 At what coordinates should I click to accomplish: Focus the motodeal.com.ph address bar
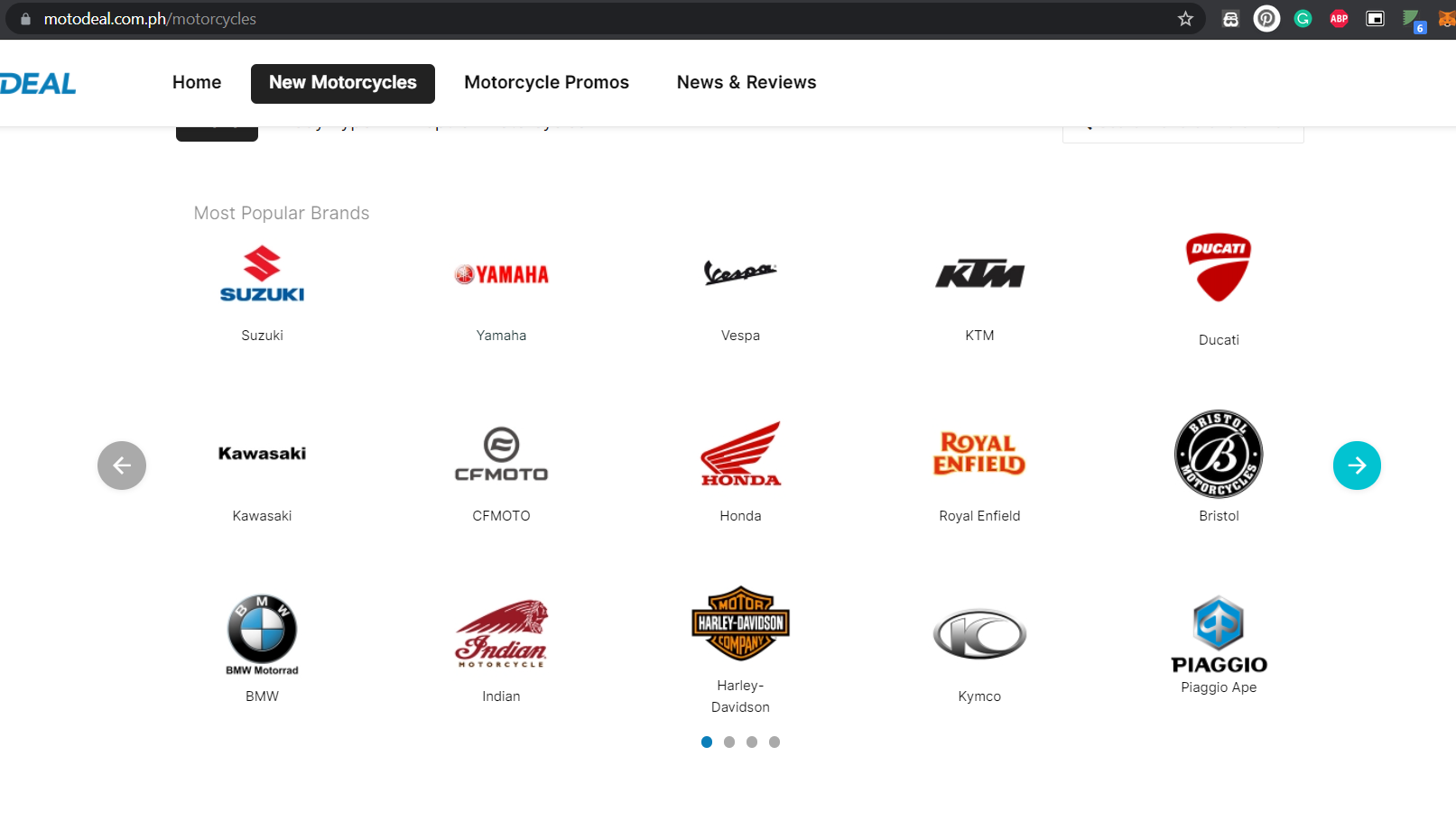coord(605,19)
